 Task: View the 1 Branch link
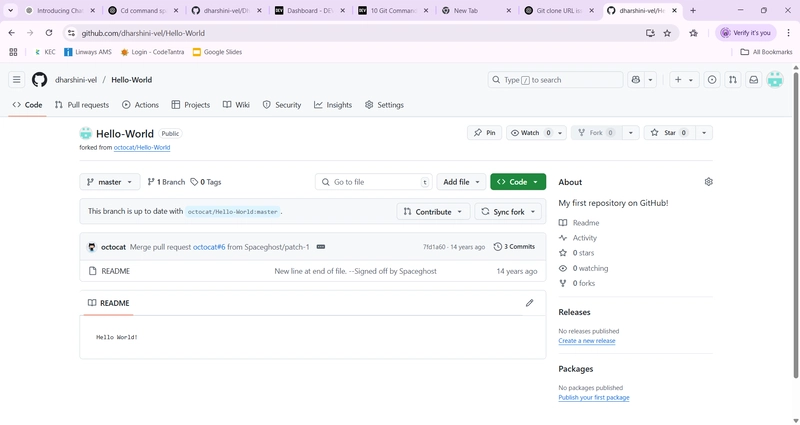click(x=166, y=182)
